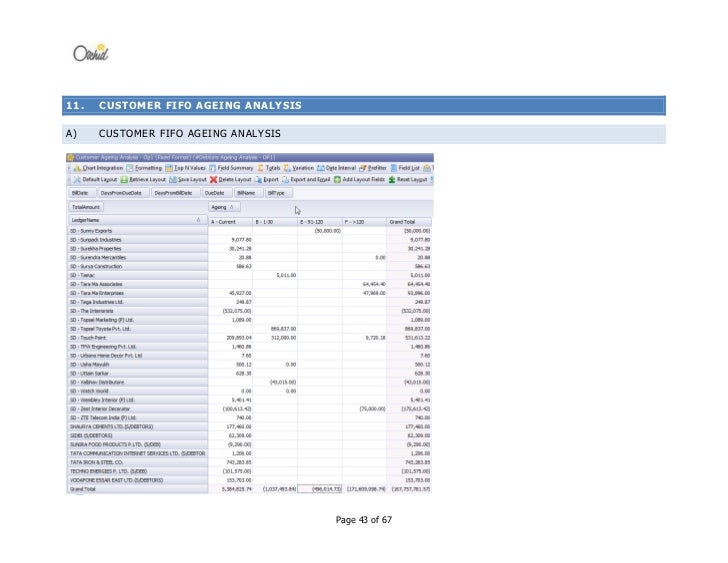This screenshot has height=563, width=728.
Task: Open Chart Integration from the toolbar
Action: pyautogui.click(x=98, y=168)
